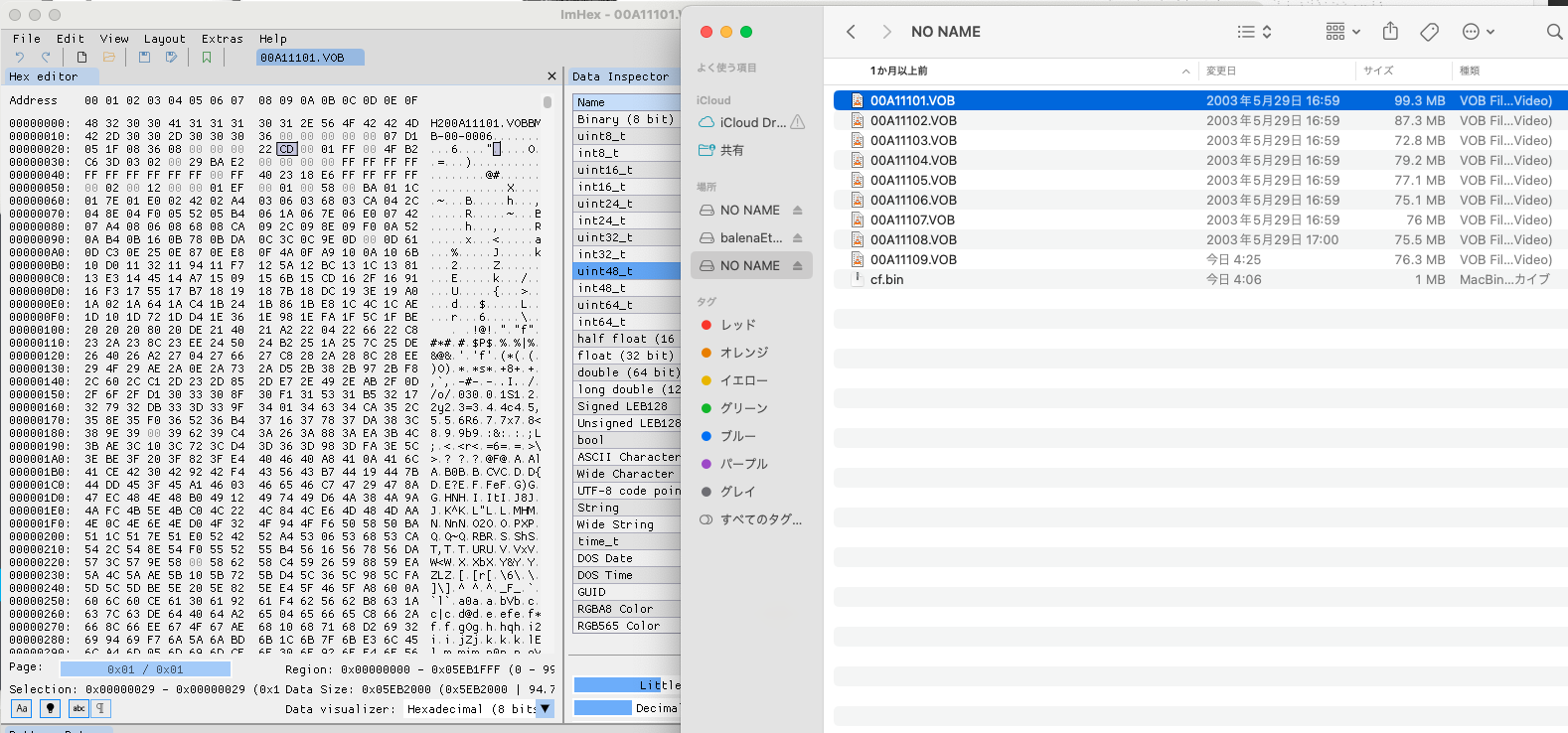The height and width of the screenshot is (733, 1568).
Task: Toggle uppercase hex characters (Aa) button
Action: (22, 708)
